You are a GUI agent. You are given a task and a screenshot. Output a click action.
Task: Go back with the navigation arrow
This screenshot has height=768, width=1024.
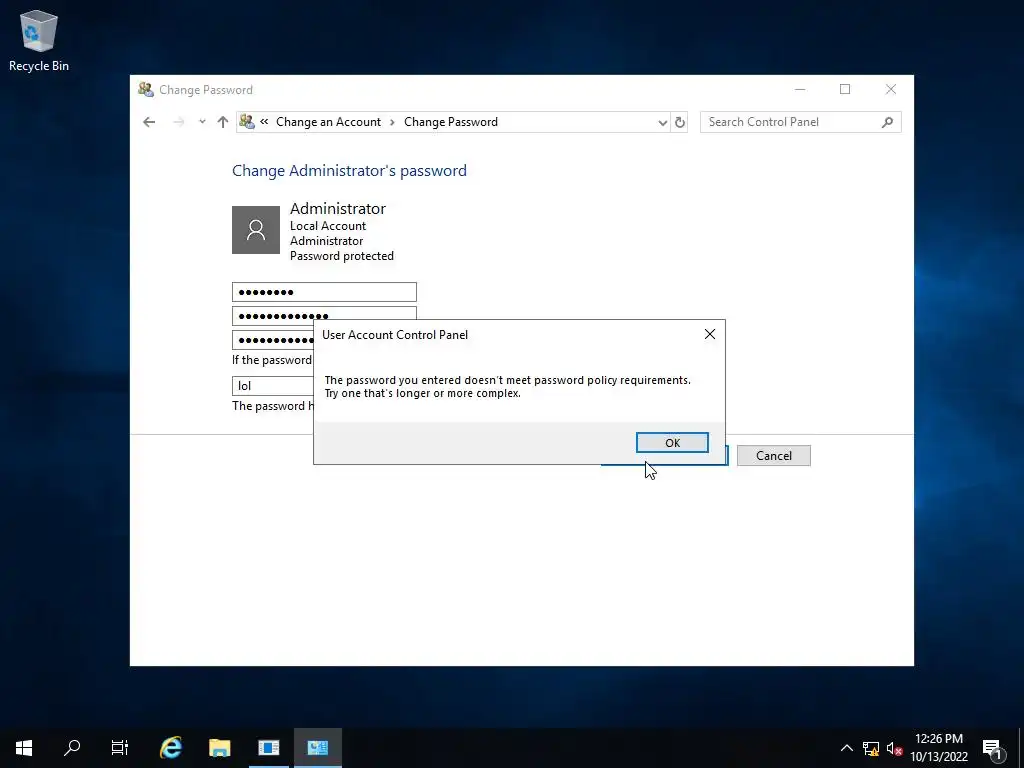149,122
